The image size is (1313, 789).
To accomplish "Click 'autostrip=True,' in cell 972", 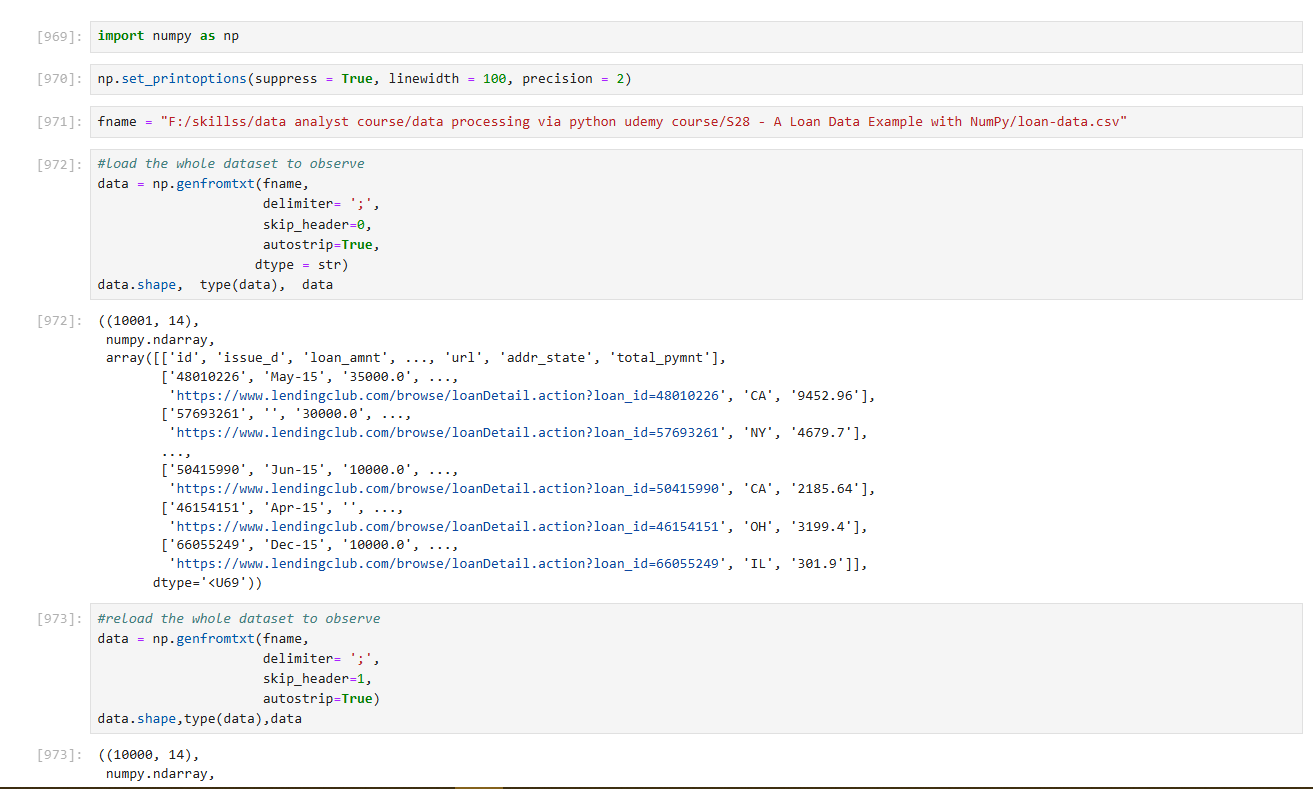I will tap(322, 244).
